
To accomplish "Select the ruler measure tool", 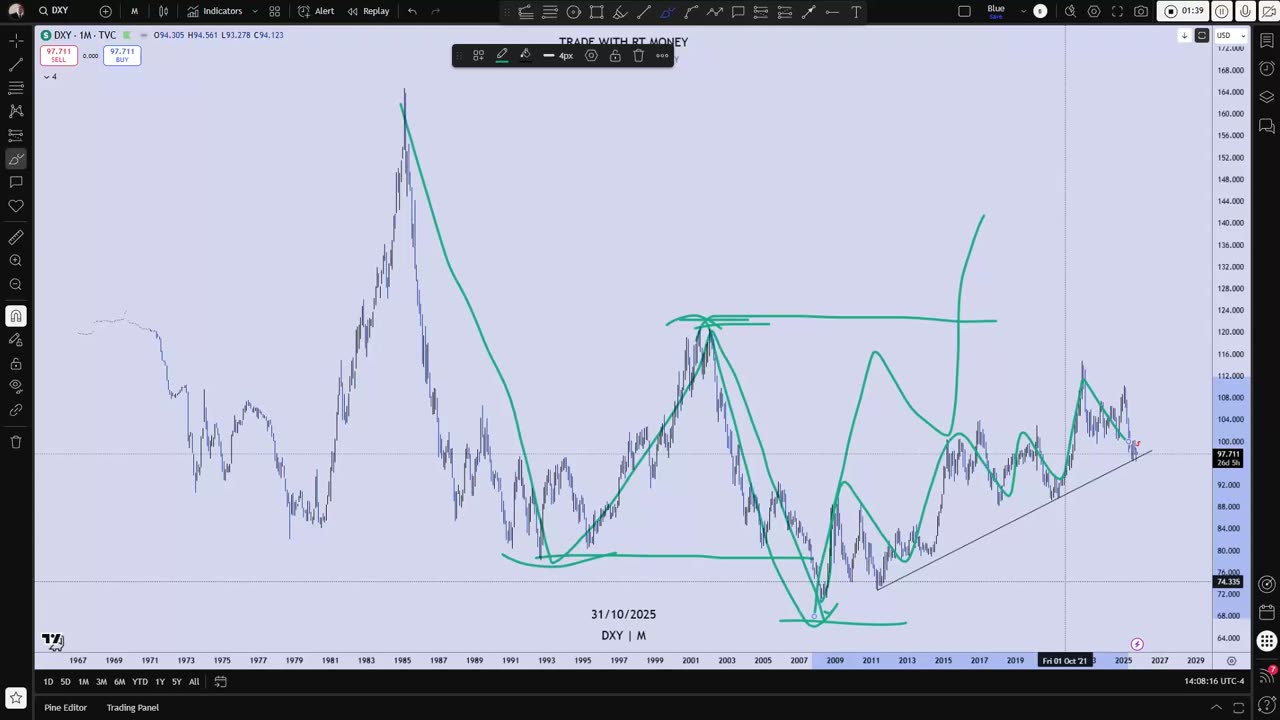I will (x=16, y=237).
